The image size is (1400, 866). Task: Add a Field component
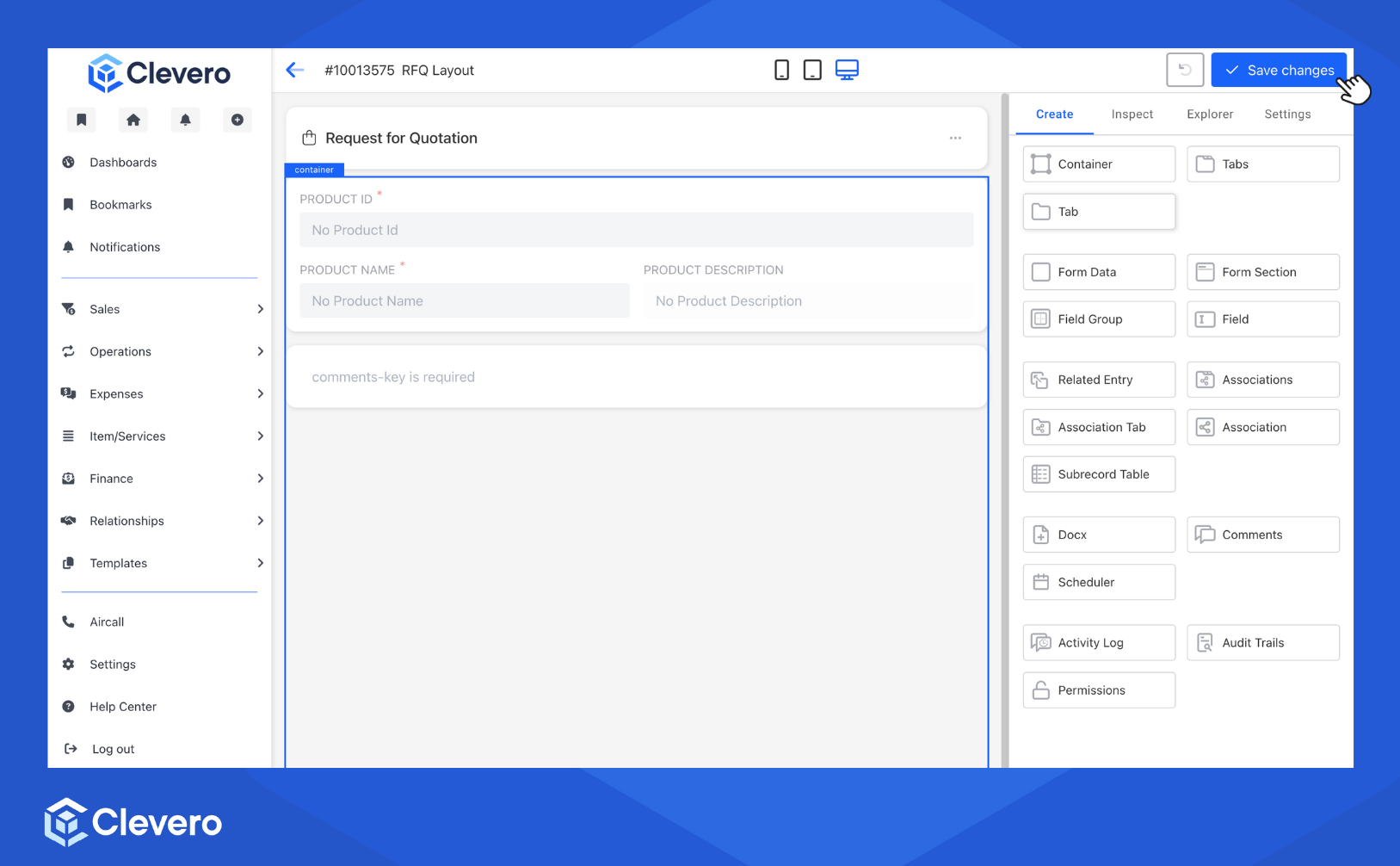point(1263,319)
